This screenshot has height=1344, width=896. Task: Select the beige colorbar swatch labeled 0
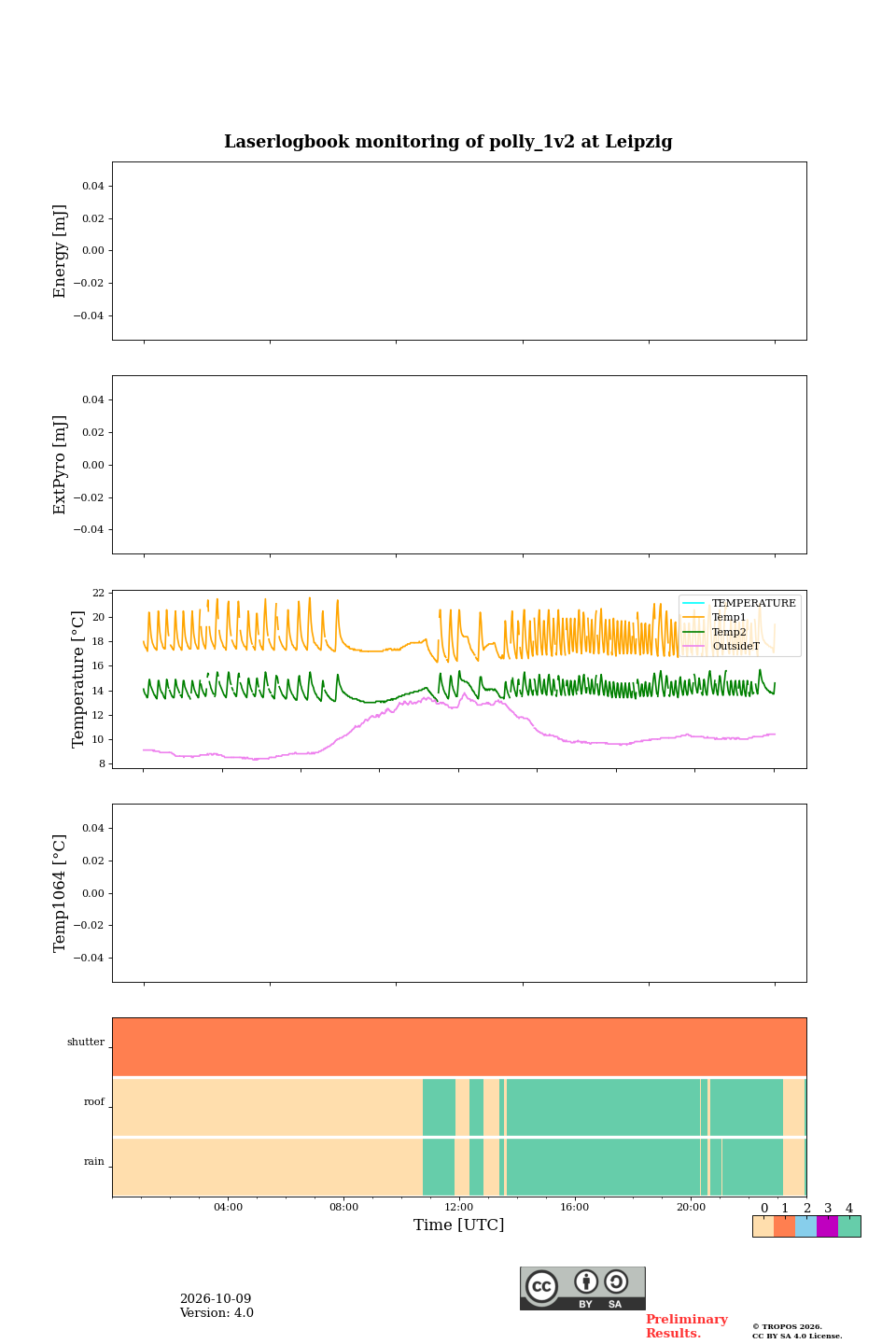(x=763, y=1226)
